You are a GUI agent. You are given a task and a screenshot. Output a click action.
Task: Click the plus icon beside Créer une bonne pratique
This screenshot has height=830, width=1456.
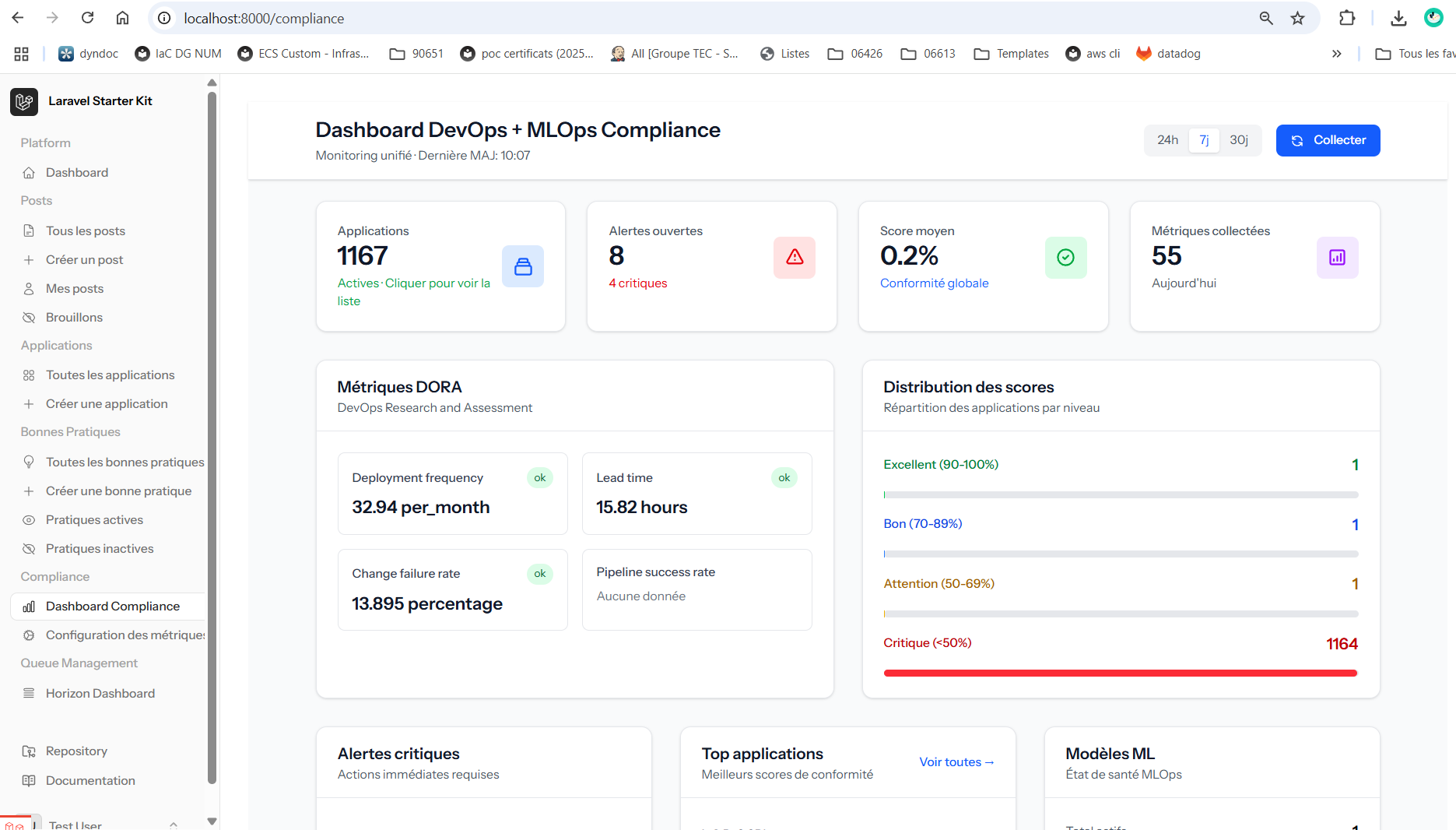(x=29, y=491)
